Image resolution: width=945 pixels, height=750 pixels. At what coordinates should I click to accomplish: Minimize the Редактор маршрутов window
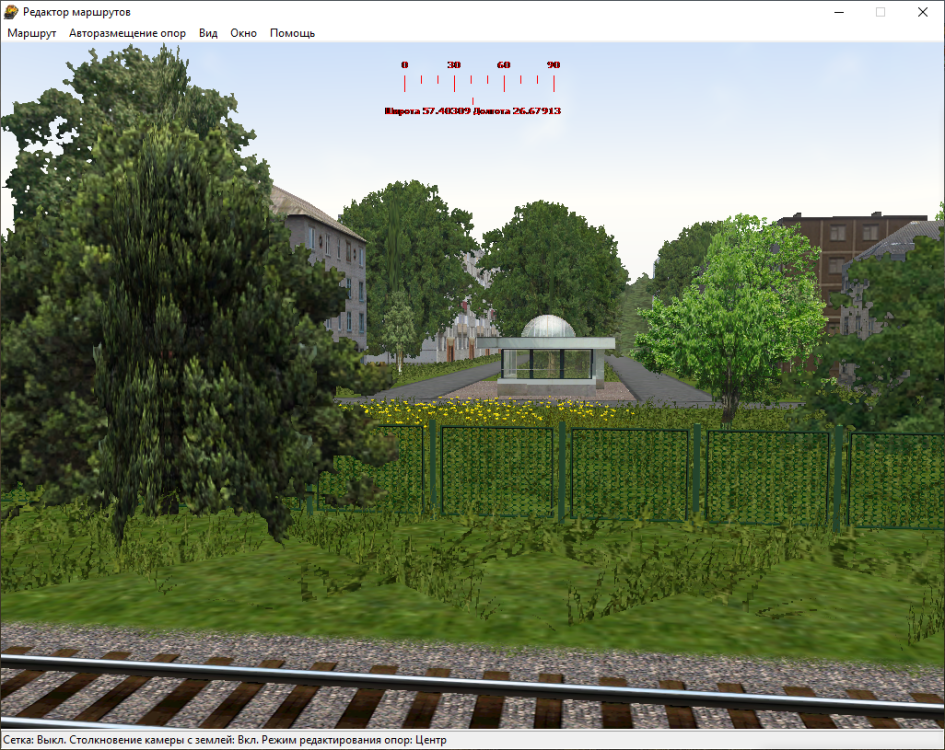[x=833, y=12]
